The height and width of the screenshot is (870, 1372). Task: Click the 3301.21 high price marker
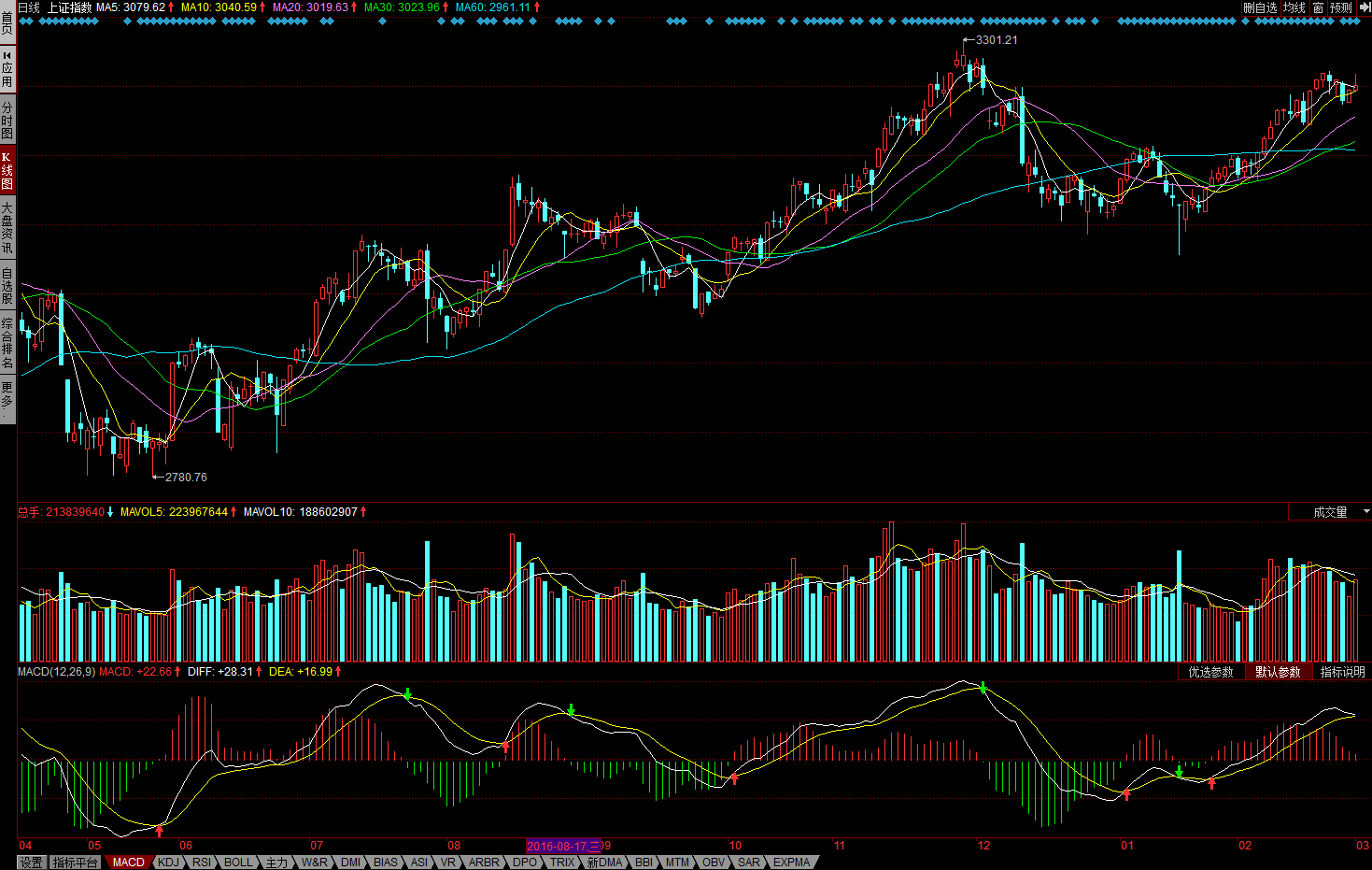(996, 40)
